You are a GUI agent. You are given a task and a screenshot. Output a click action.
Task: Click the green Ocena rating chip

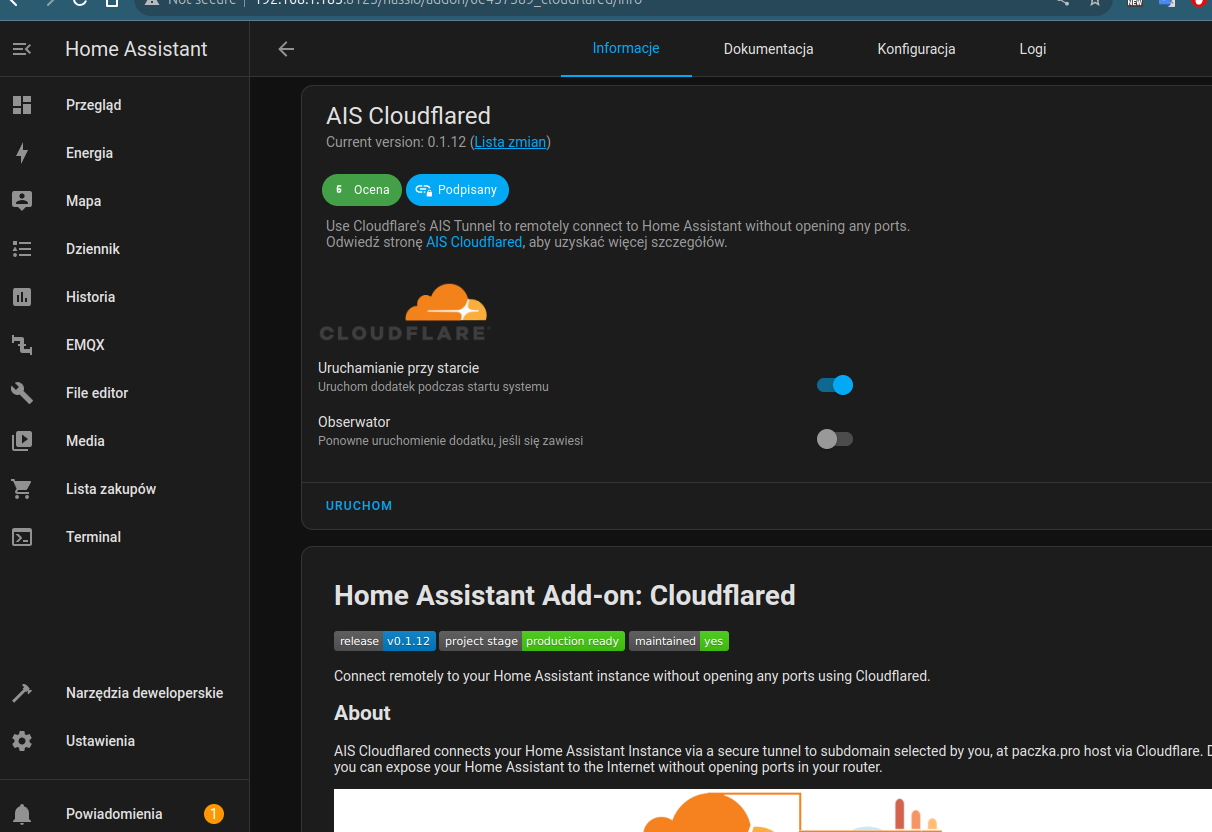tap(362, 189)
